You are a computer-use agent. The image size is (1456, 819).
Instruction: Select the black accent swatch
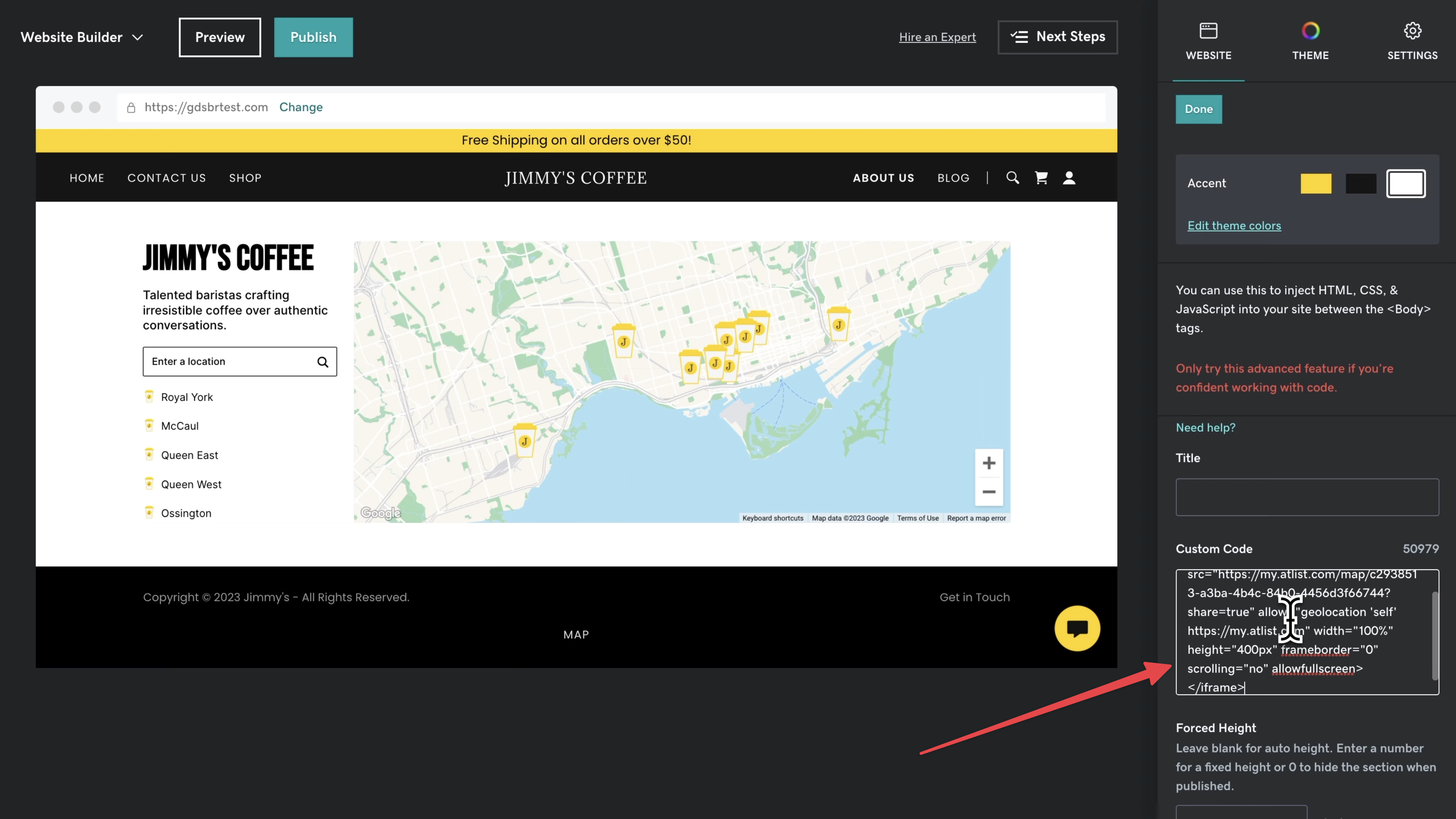1361,184
